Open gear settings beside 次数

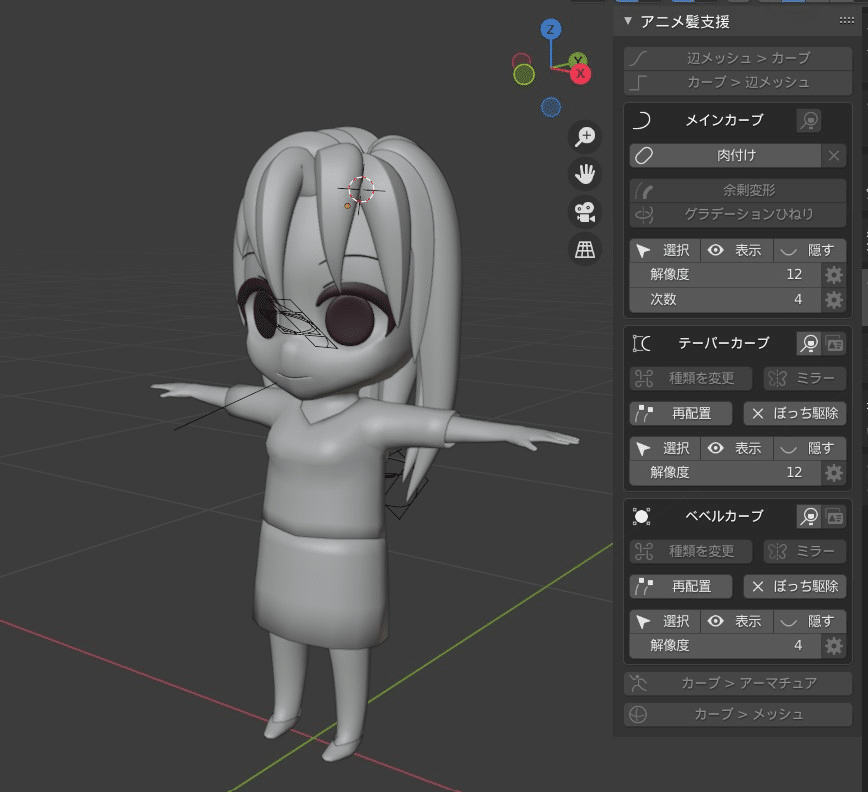834,299
